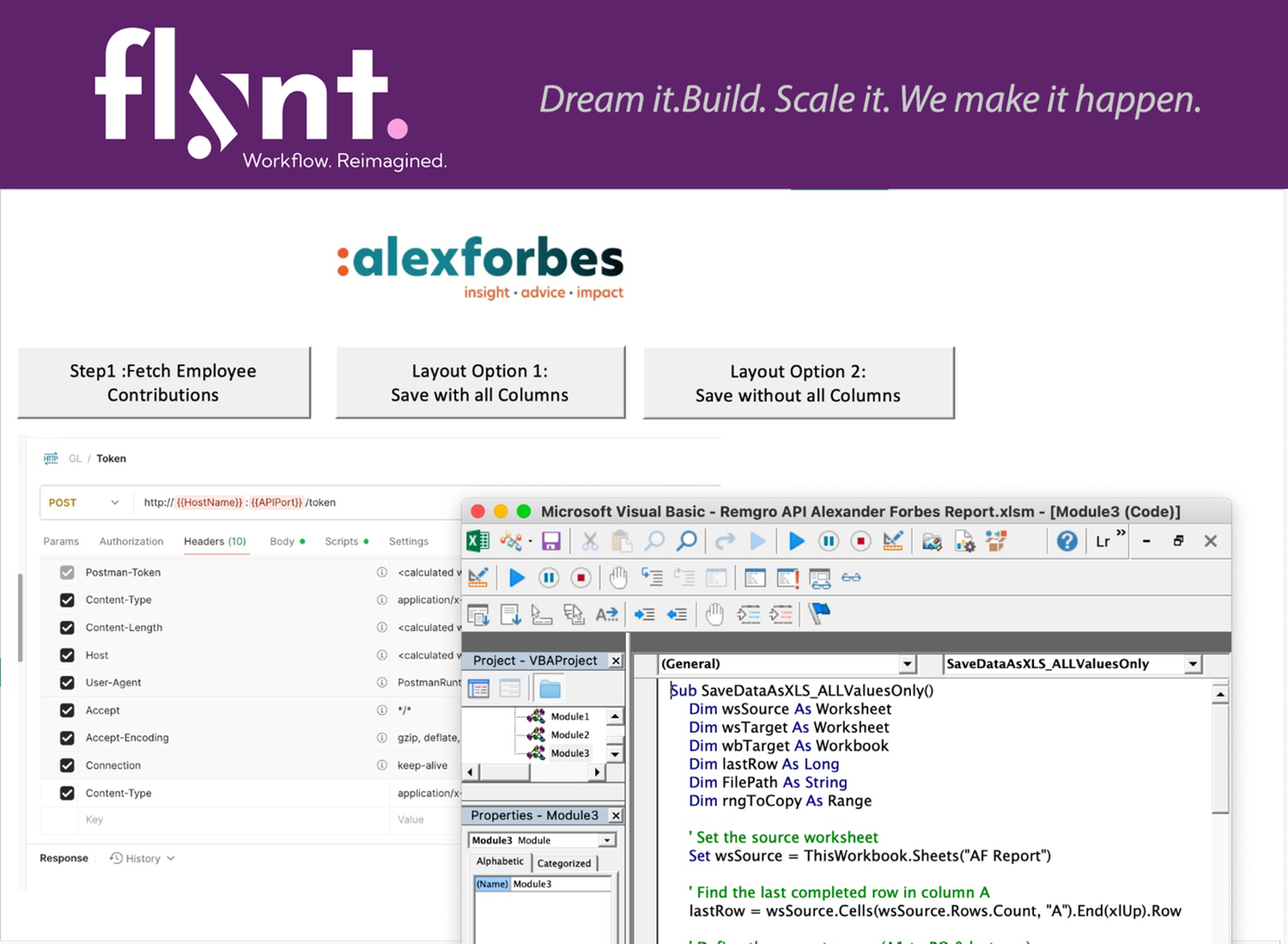The height and width of the screenshot is (944, 1288).
Task: Uncheck Content-Type checkbox just above the Key row
Action: (67, 794)
